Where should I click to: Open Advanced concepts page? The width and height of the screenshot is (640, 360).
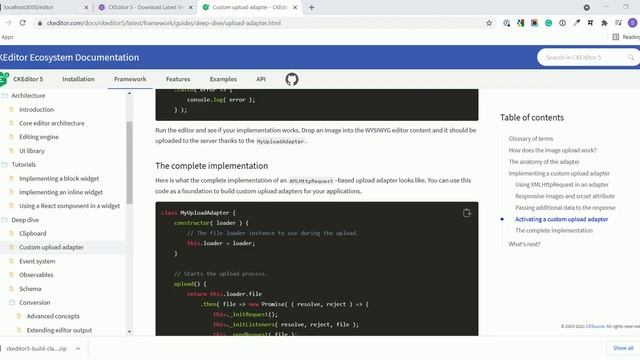coord(53,316)
